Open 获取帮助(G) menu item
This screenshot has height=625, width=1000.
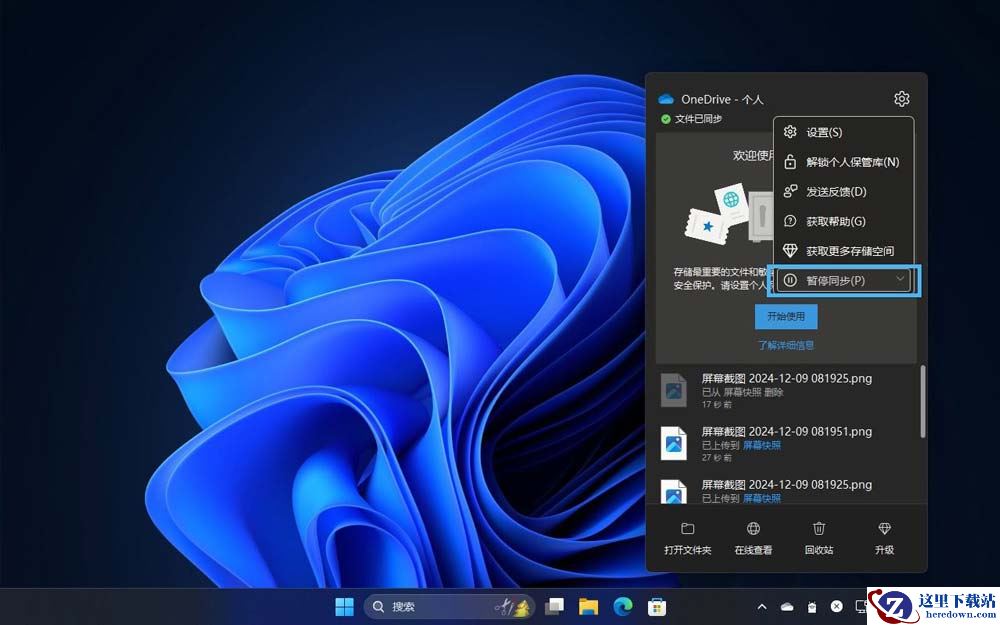[843, 221]
